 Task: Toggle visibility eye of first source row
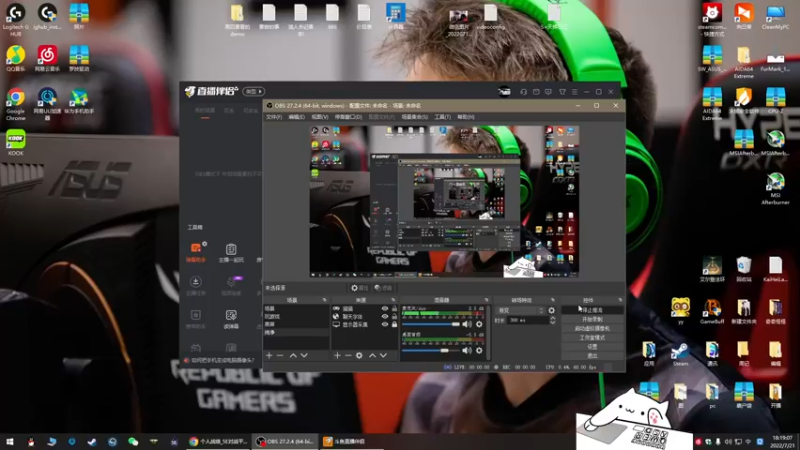point(385,309)
